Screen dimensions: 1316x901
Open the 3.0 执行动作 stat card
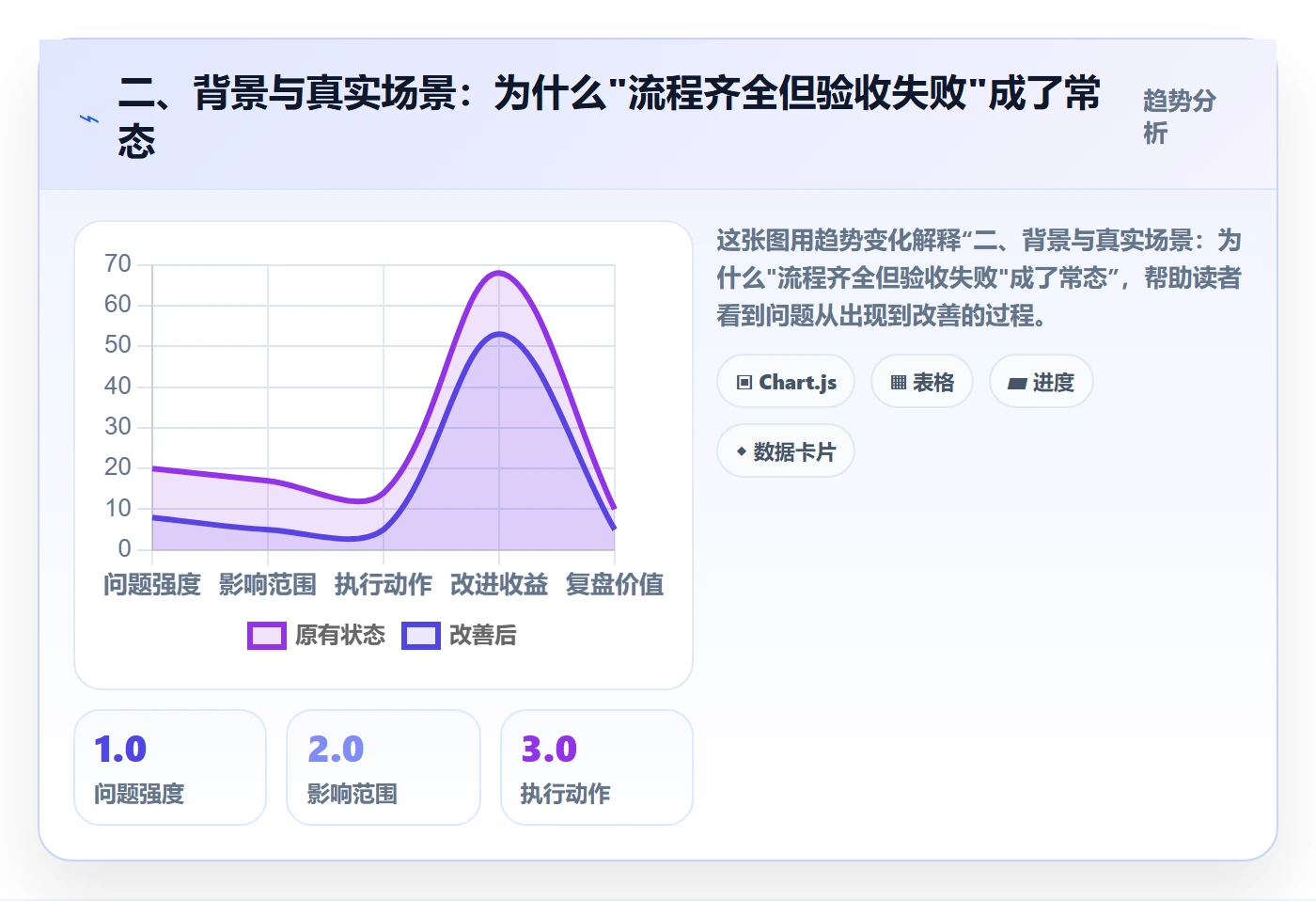tap(597, 767)
